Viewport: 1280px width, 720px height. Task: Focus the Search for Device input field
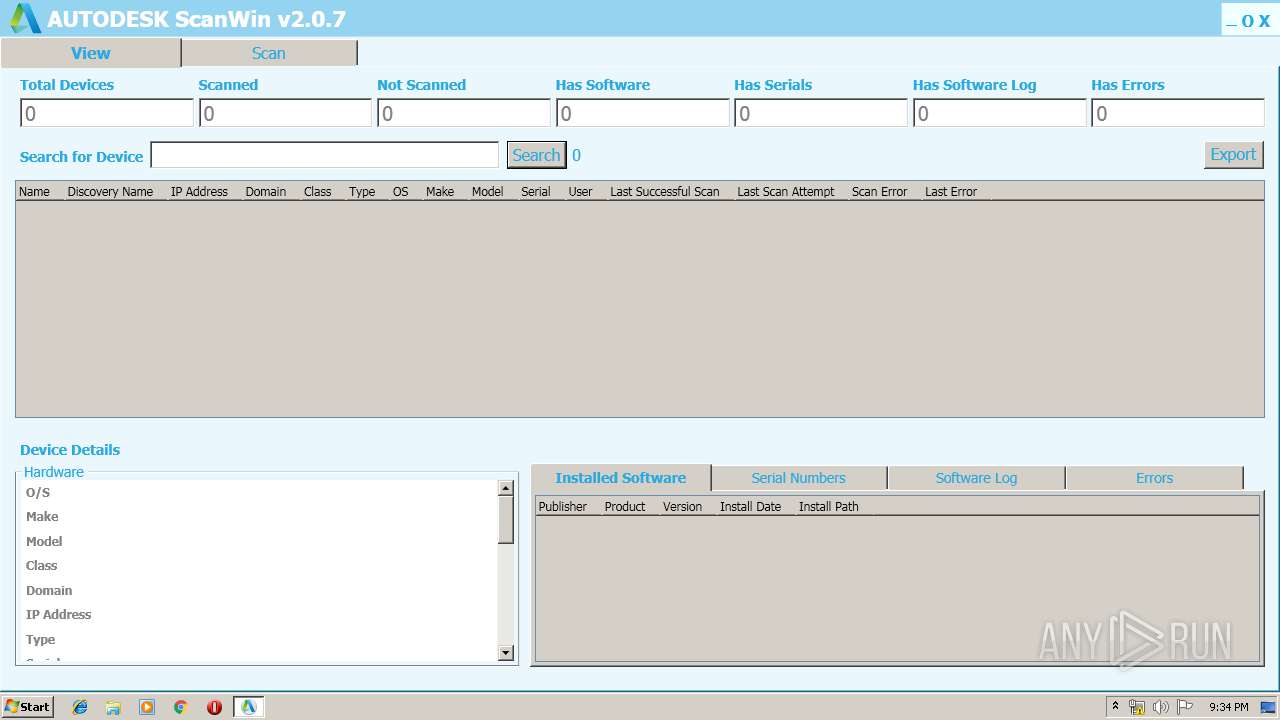click(x=324, y=155)
